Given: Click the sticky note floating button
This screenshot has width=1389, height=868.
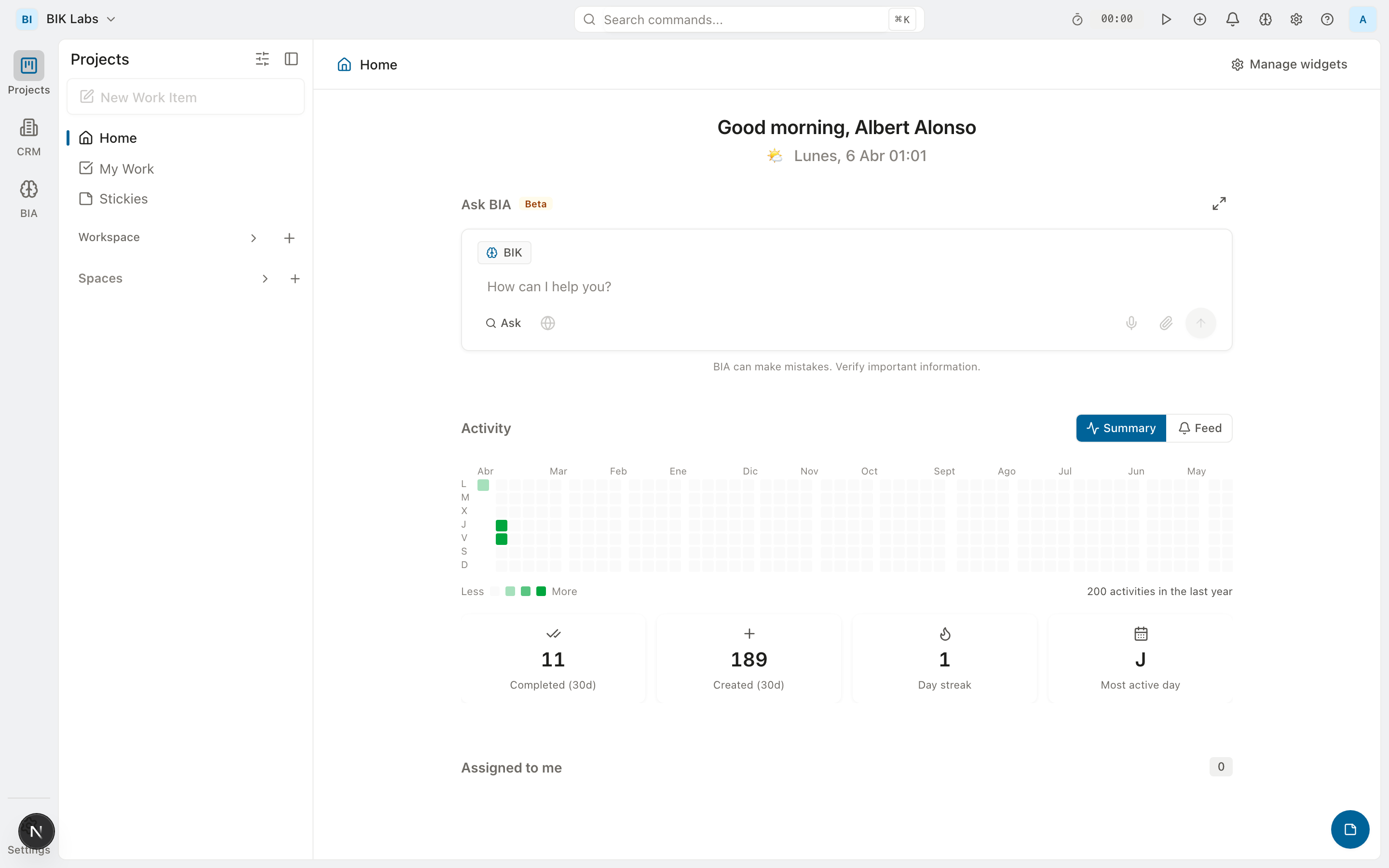Looking at the screenshot, I should pyautogui.click(x=1350, y=829).
